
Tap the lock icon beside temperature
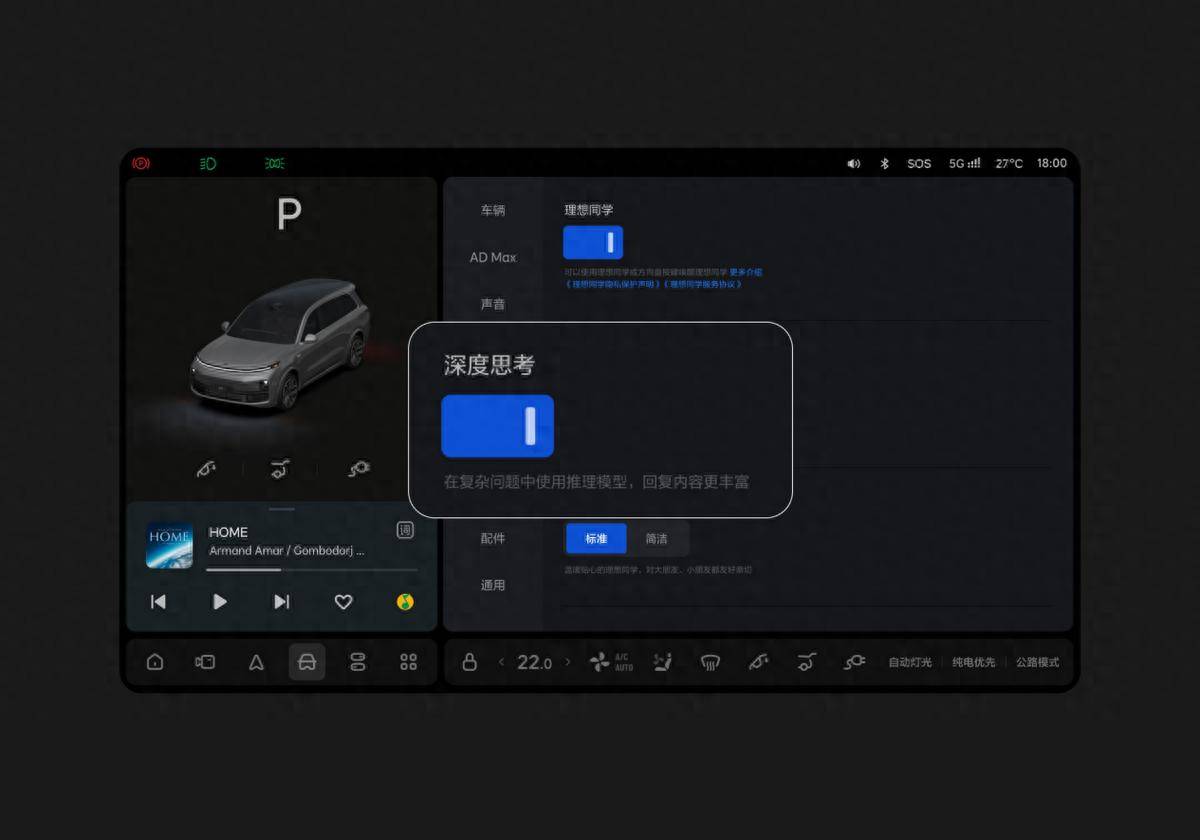pos(469,662)
